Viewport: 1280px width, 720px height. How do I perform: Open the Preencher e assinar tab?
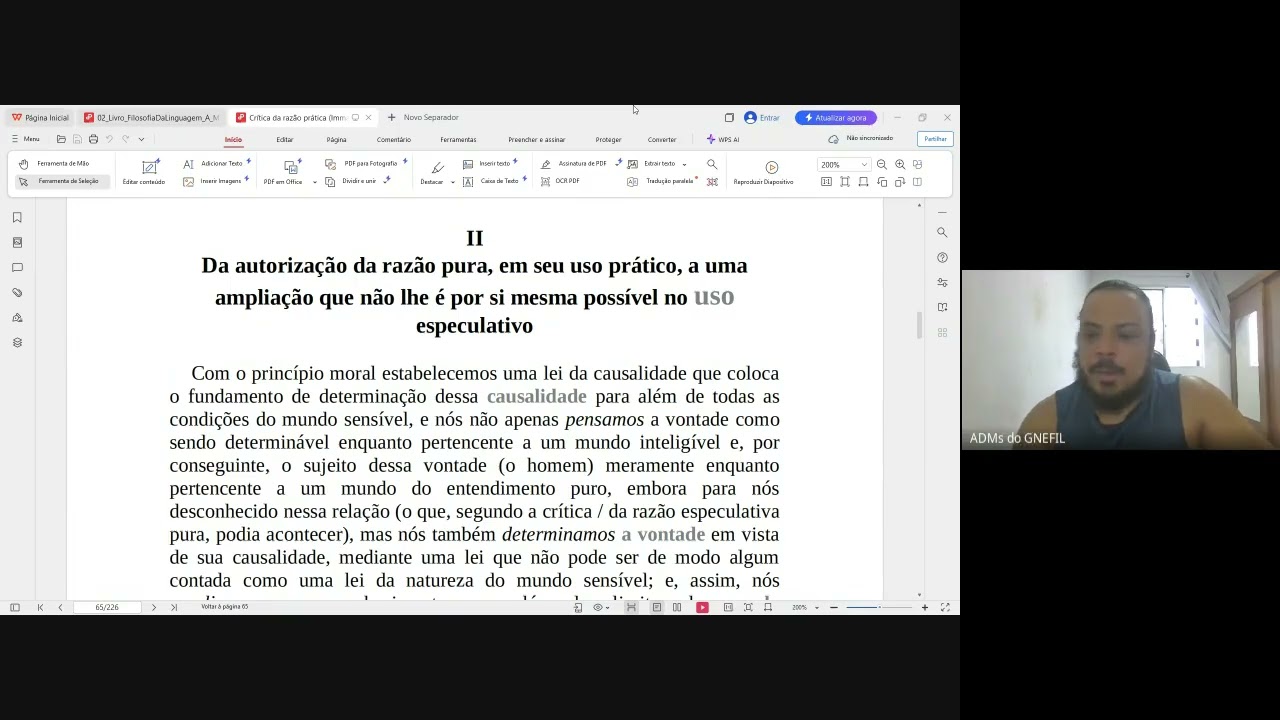[x=537, y=139]
